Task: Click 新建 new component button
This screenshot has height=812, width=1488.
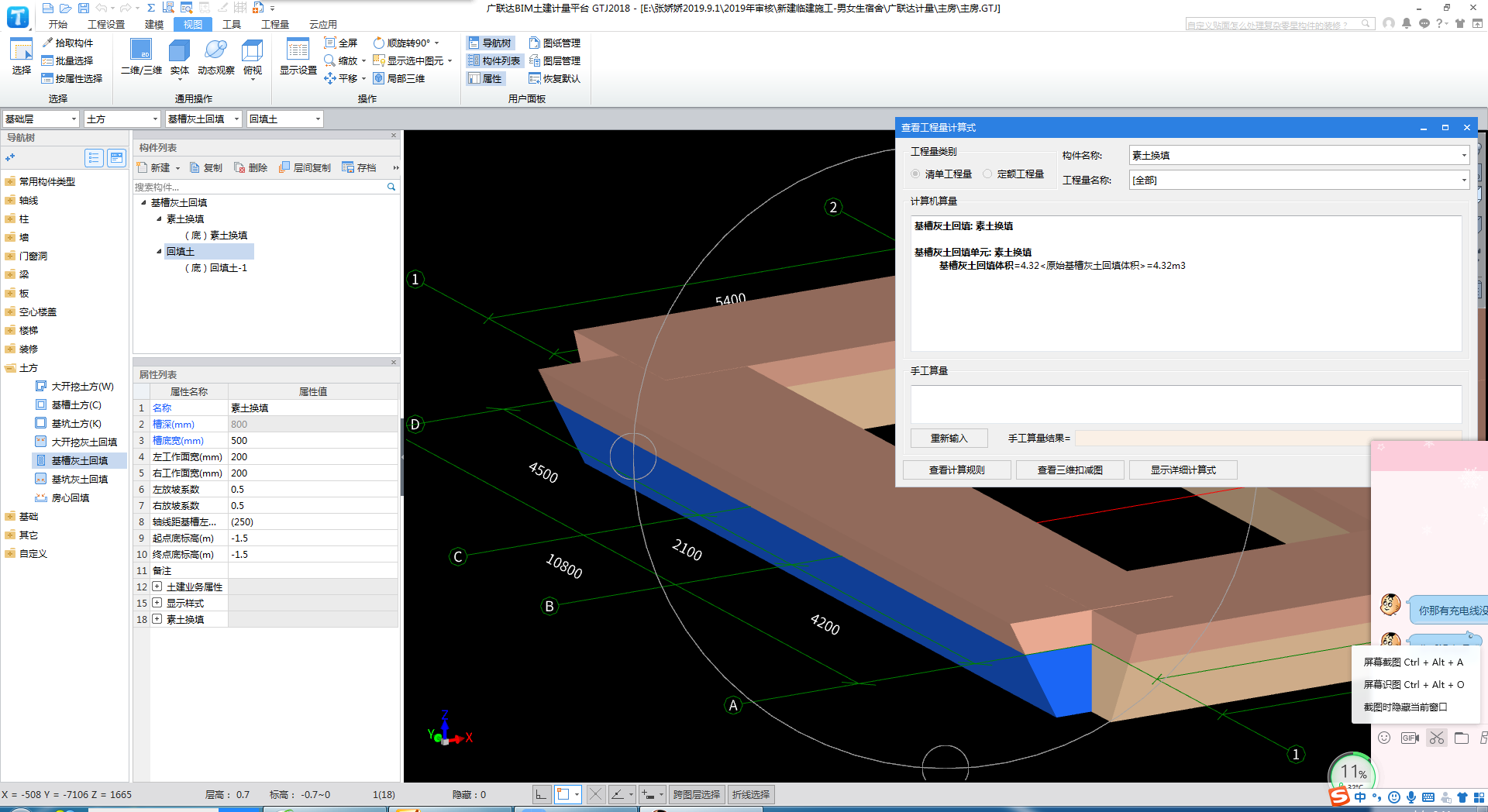Action: point(158,167)
